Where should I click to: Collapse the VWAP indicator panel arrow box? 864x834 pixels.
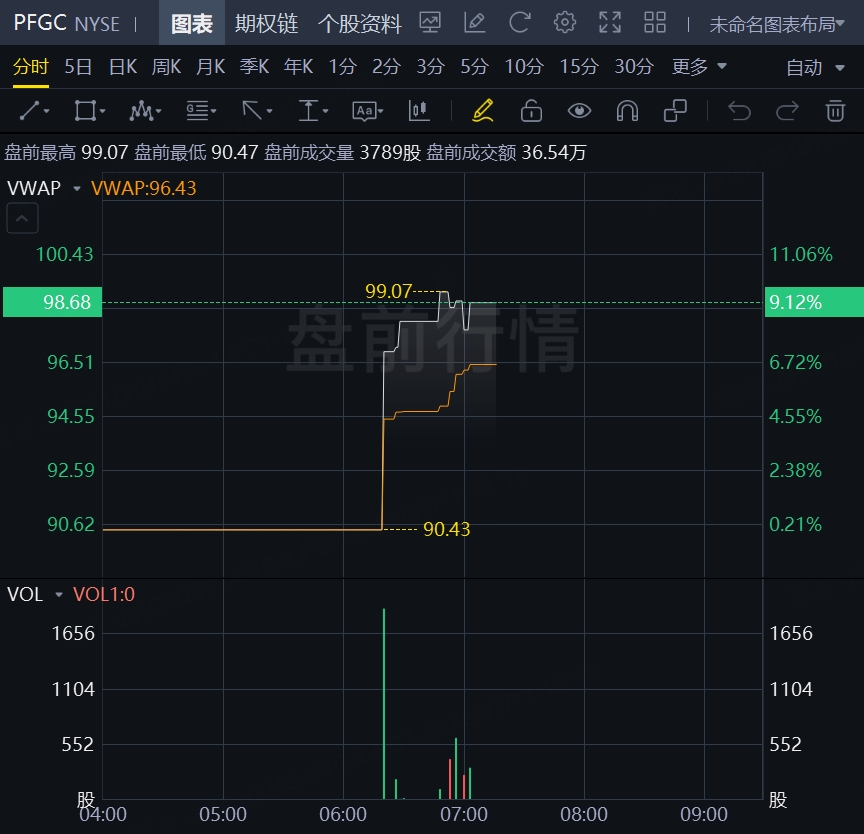tap(22, 218)
